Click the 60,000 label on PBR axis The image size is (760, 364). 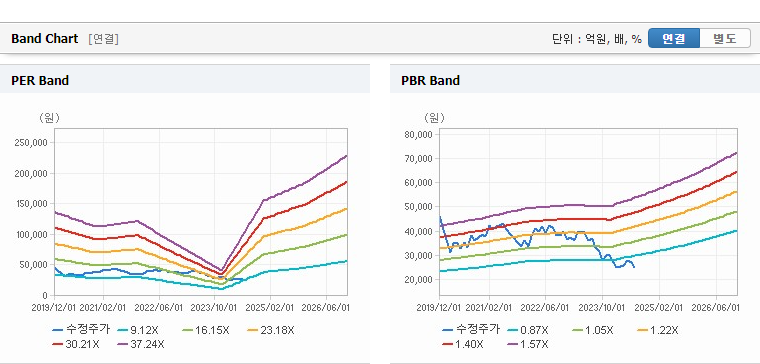coord(418,183)
